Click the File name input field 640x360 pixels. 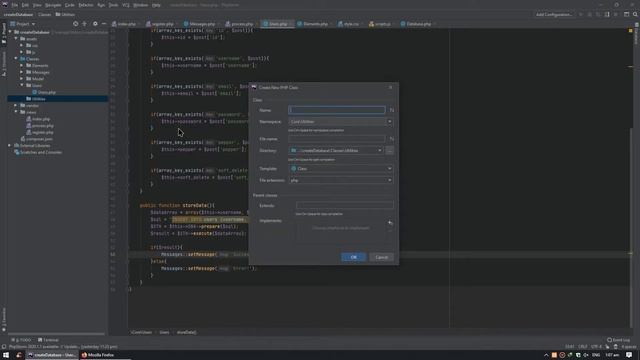[337, 139]
